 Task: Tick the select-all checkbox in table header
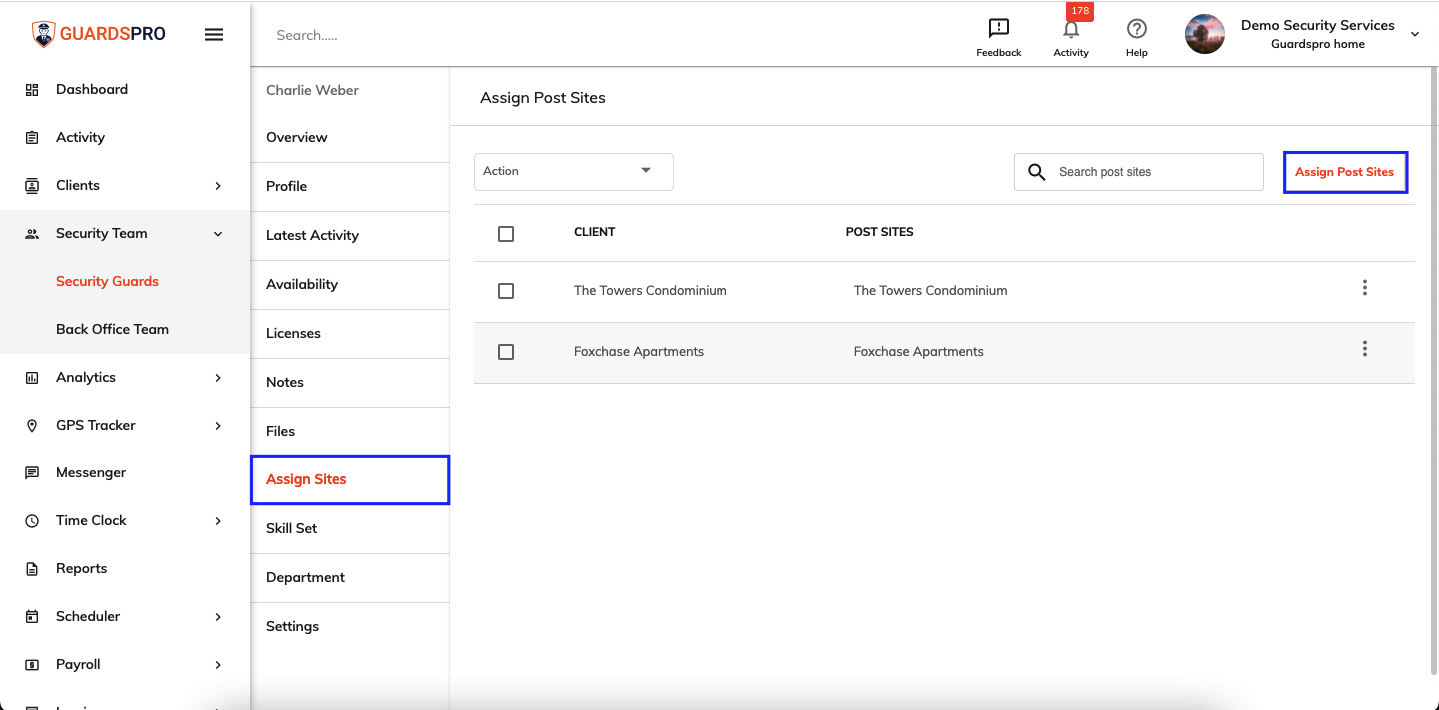pos(506,234)
